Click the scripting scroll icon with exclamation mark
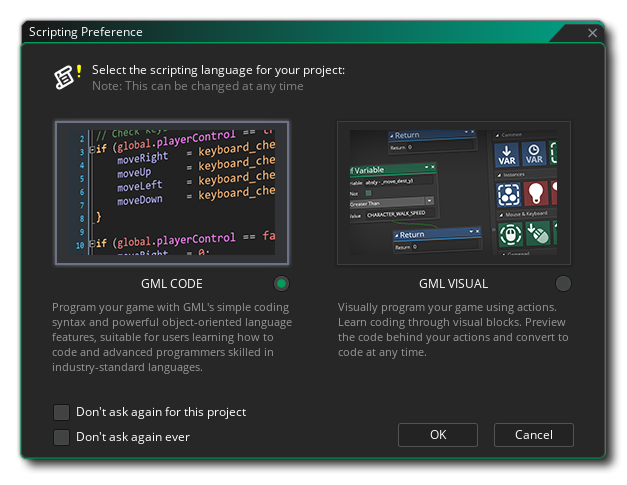Viewport: 627px width, 485px height. click(68, 76)
